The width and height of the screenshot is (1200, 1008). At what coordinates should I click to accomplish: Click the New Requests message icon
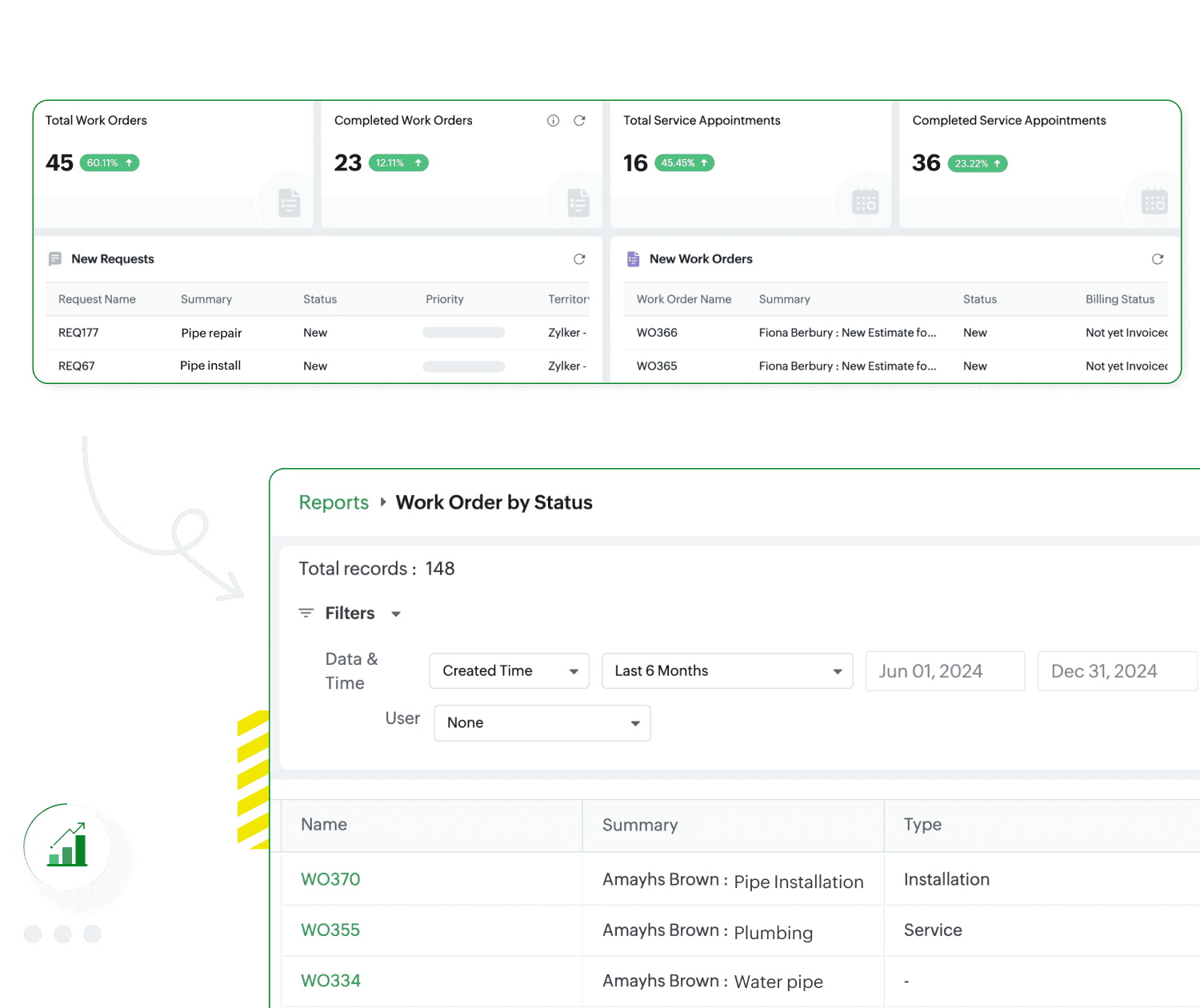pyautogui.click(x=55, y=259)
